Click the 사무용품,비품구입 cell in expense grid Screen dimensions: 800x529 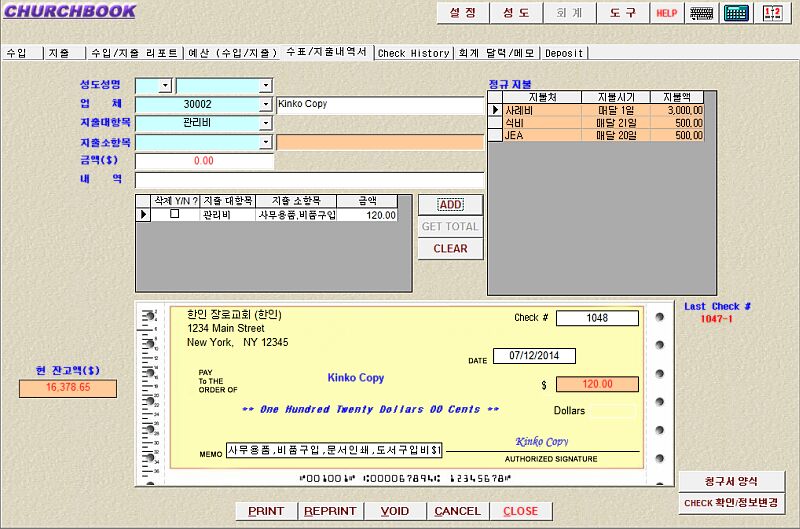pyautogui.click(x=296, y=215)
